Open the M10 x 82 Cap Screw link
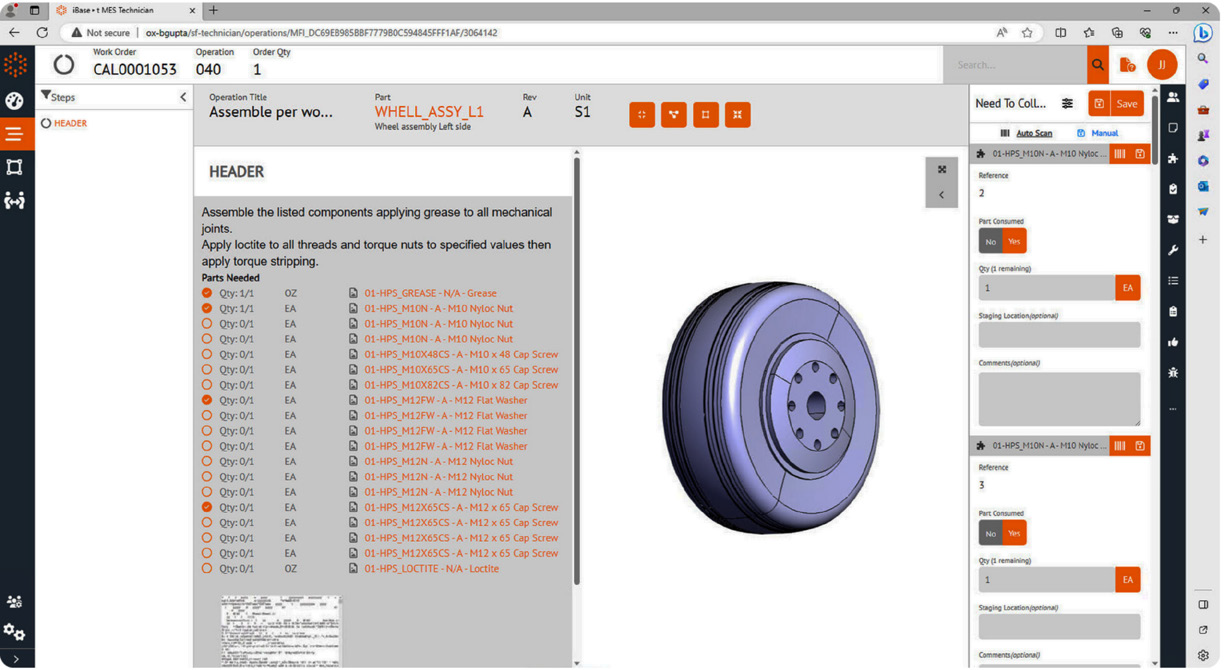 [x=461, y=385]
